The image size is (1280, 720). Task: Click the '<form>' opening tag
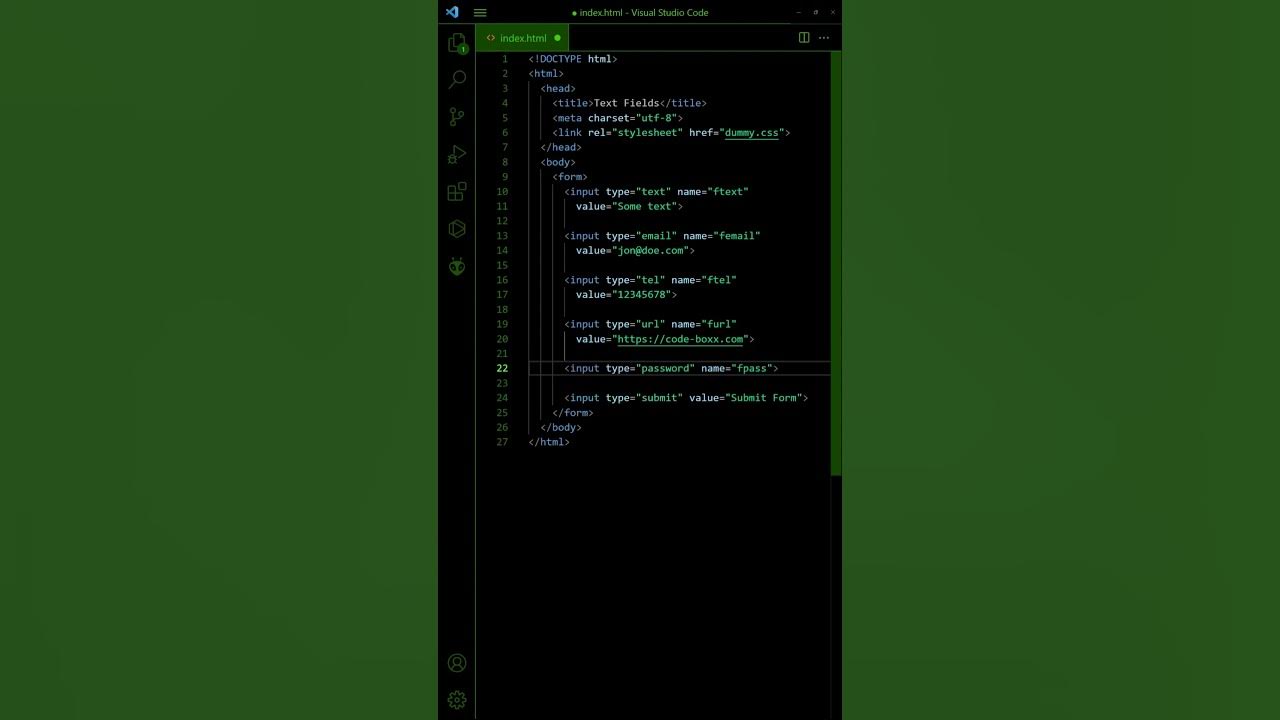(570, 177)
